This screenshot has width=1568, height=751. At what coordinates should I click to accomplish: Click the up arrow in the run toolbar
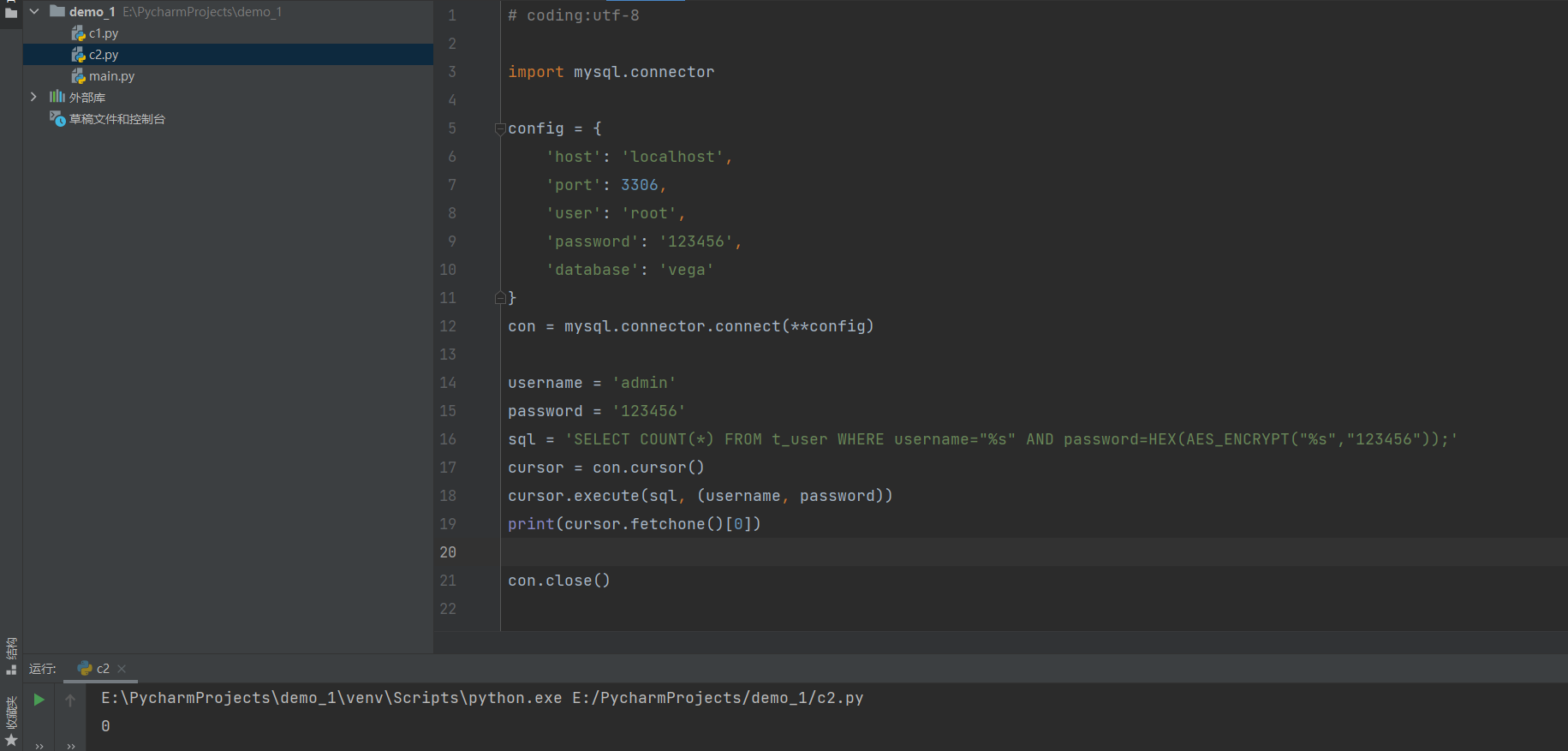pyautogui.click(x=70, y=700)
